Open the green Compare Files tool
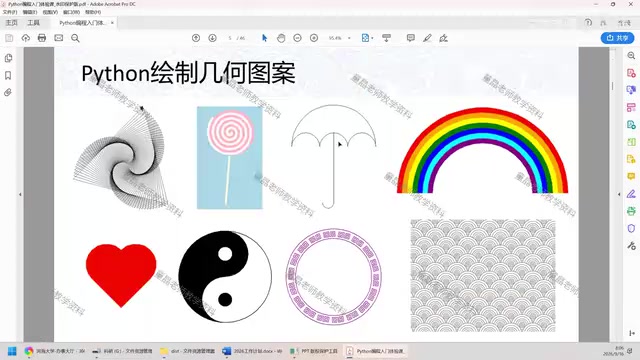 pyautogui.click(x=631, y=142)
